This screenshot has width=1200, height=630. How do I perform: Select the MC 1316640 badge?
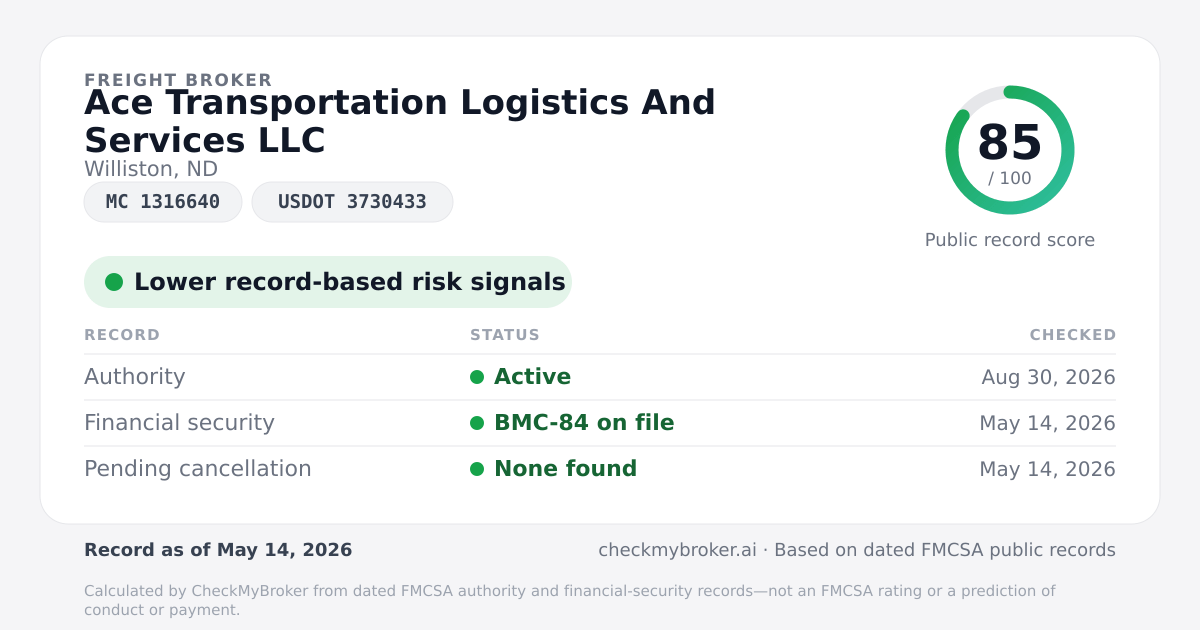point(163,202)
